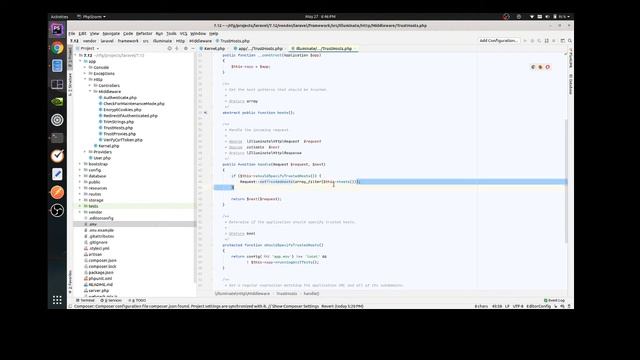Launch Google Chrome from the dock

[57, 48]
